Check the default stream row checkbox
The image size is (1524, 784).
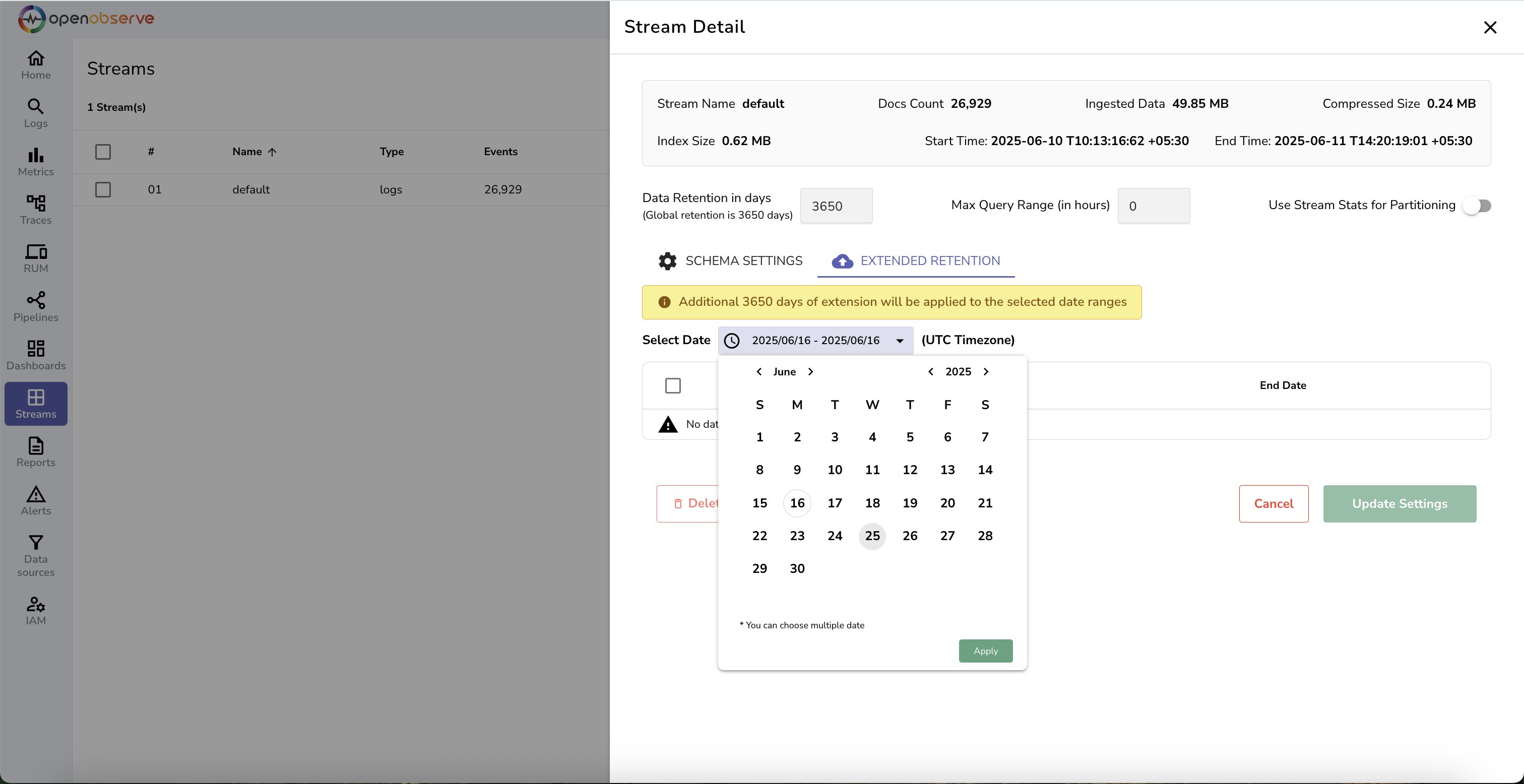pyautogui.click(x=103, y=189)
